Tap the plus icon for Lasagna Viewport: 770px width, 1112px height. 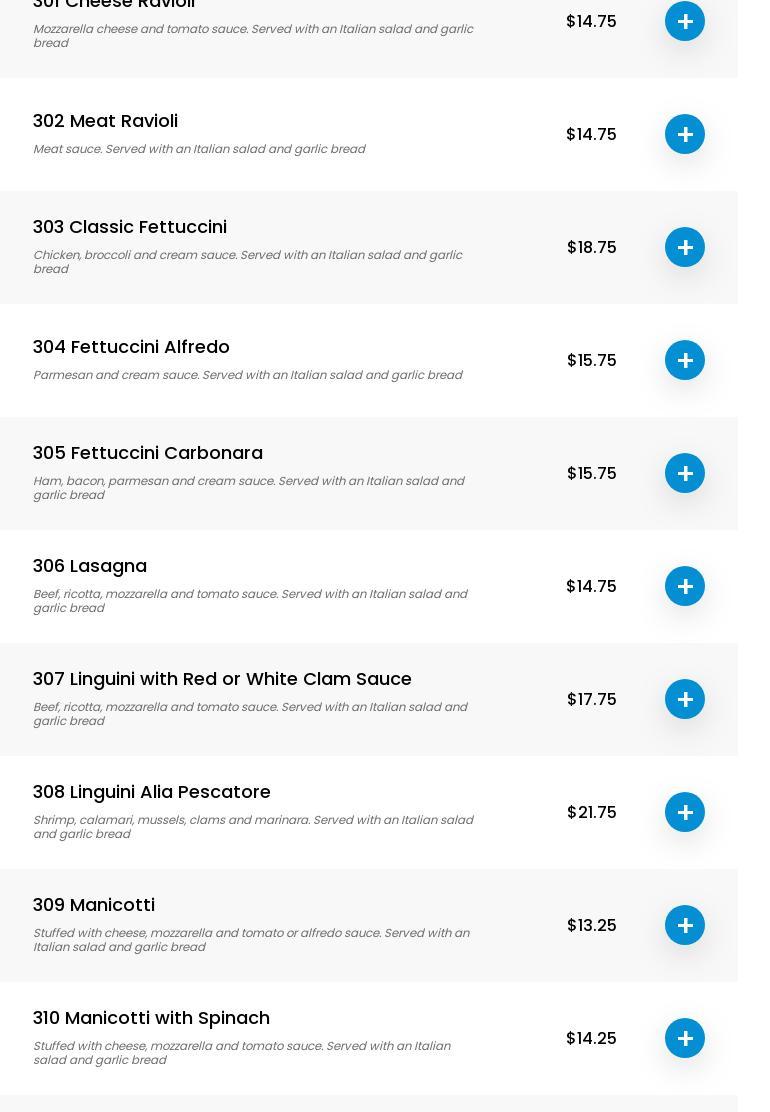tap(685, 586)
